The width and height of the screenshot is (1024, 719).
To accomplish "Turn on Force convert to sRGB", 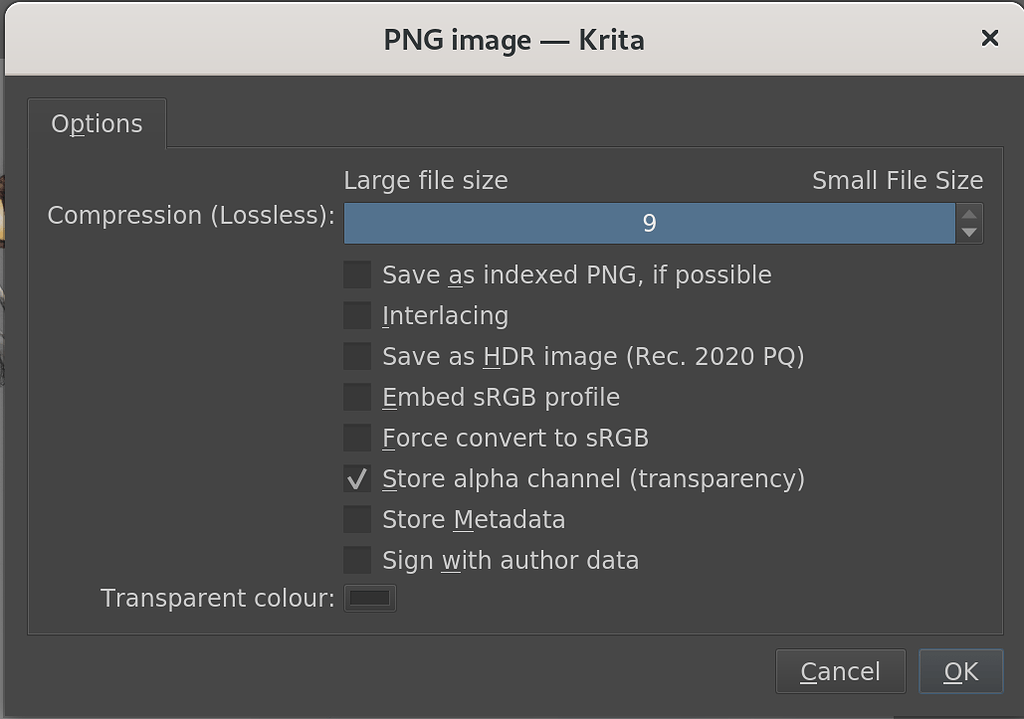I will pyautogui.click(x=357, y=437).
